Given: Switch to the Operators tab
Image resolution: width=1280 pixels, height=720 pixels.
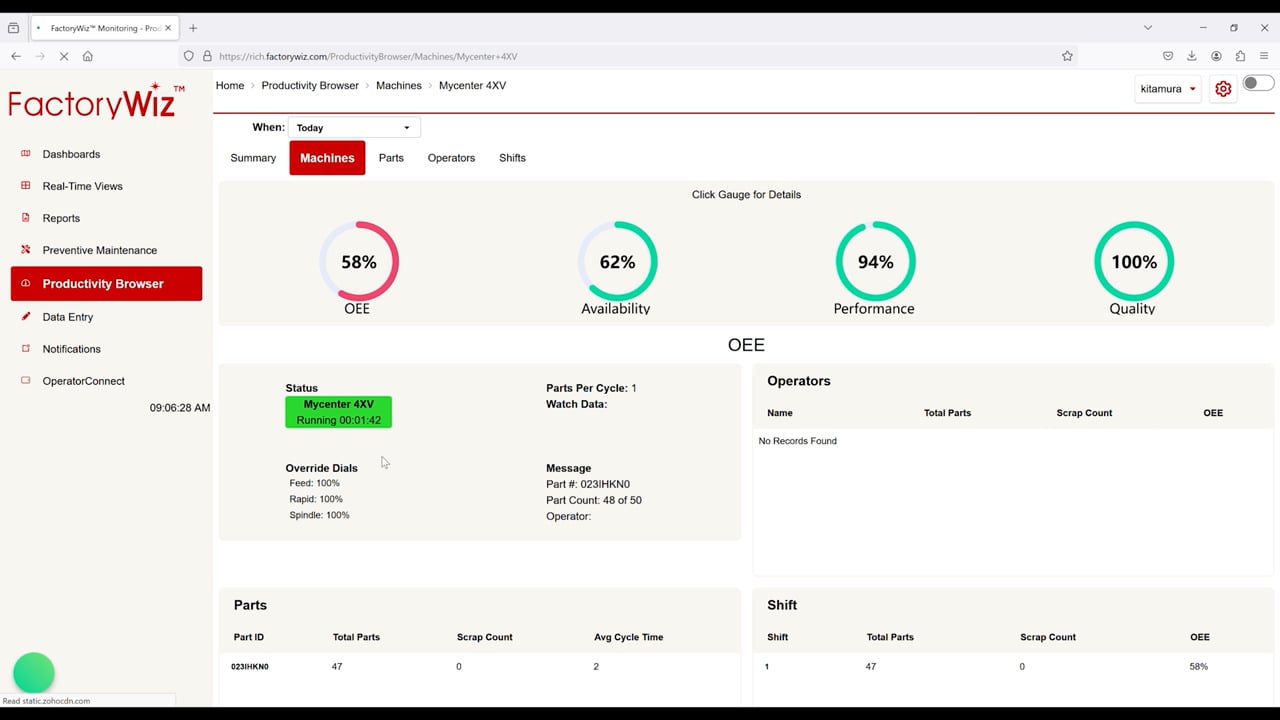Looking at the screenshot, I should (x=451, y=158).
